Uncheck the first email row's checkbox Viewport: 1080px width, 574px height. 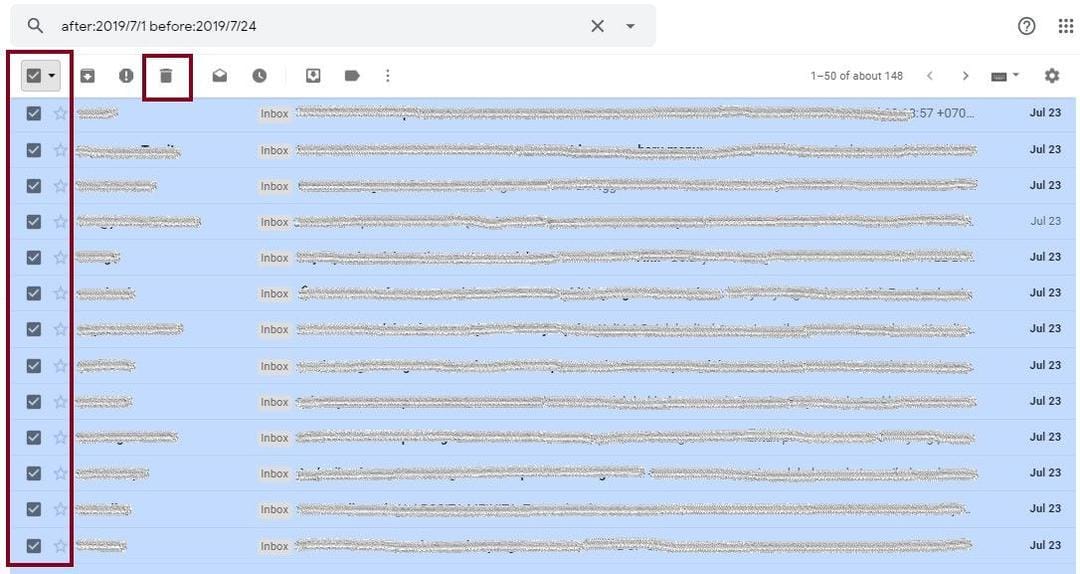[34, 113]
